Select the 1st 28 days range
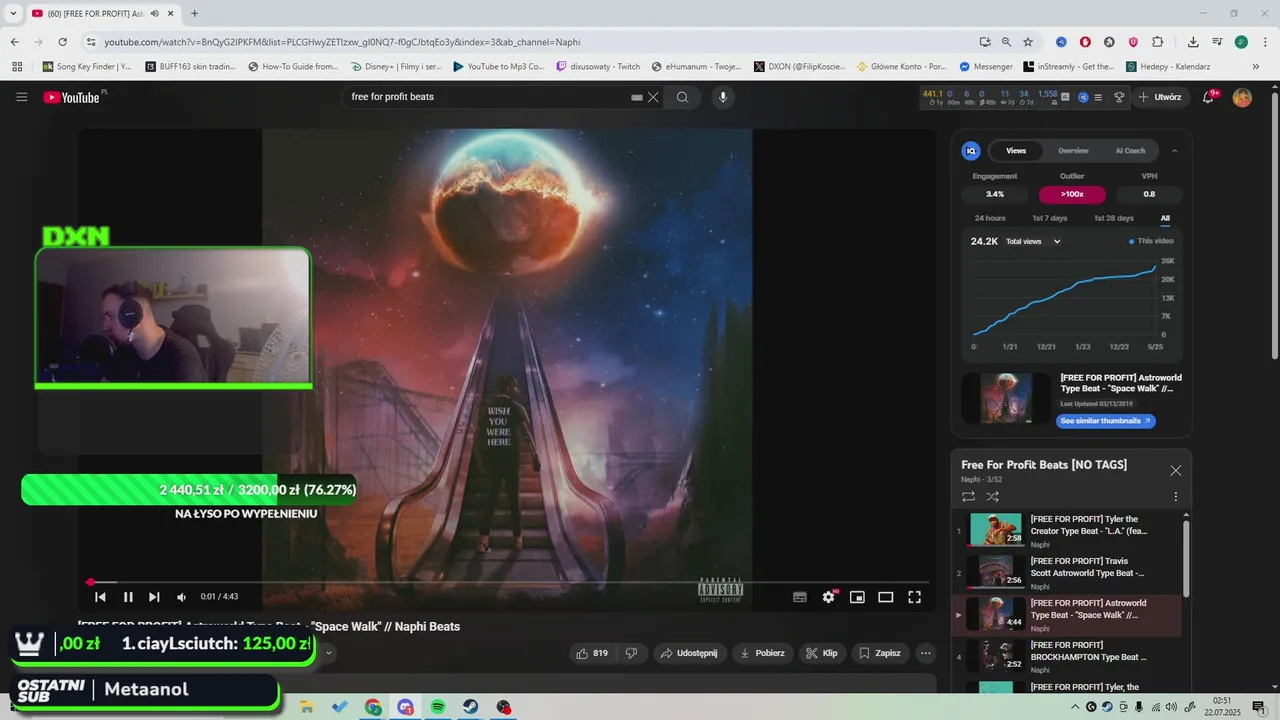 point(1113,218)
